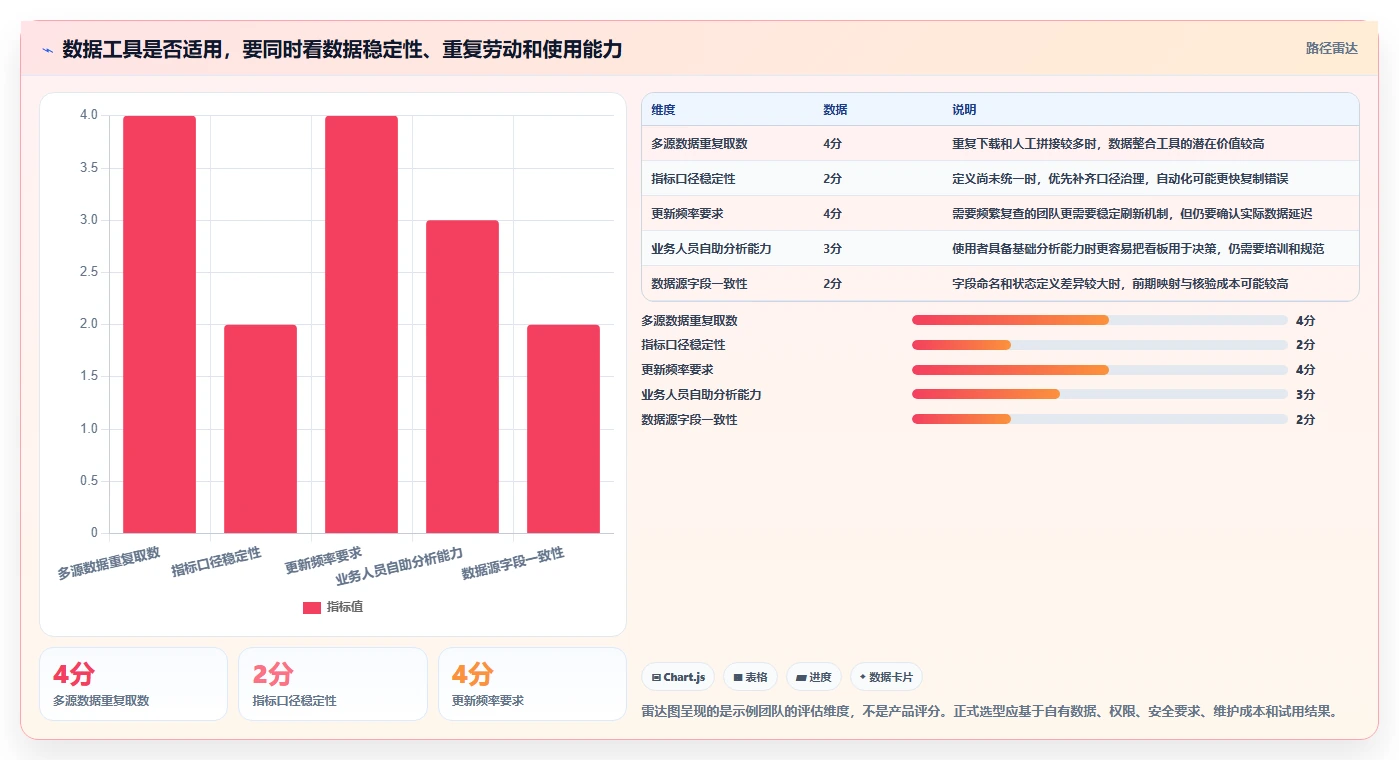The height and width of the screenshot is (760, 1399).
Task: Click the lightning icon beside the title
Action: [47, 49]
